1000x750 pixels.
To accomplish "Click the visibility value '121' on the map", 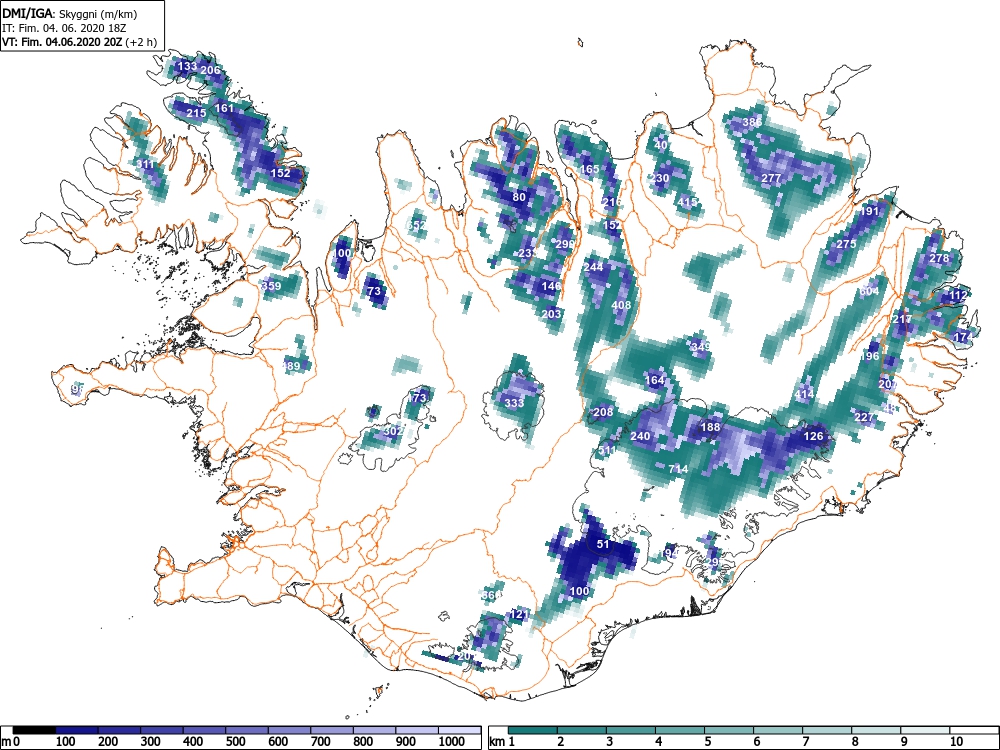I will coord(520,615).
